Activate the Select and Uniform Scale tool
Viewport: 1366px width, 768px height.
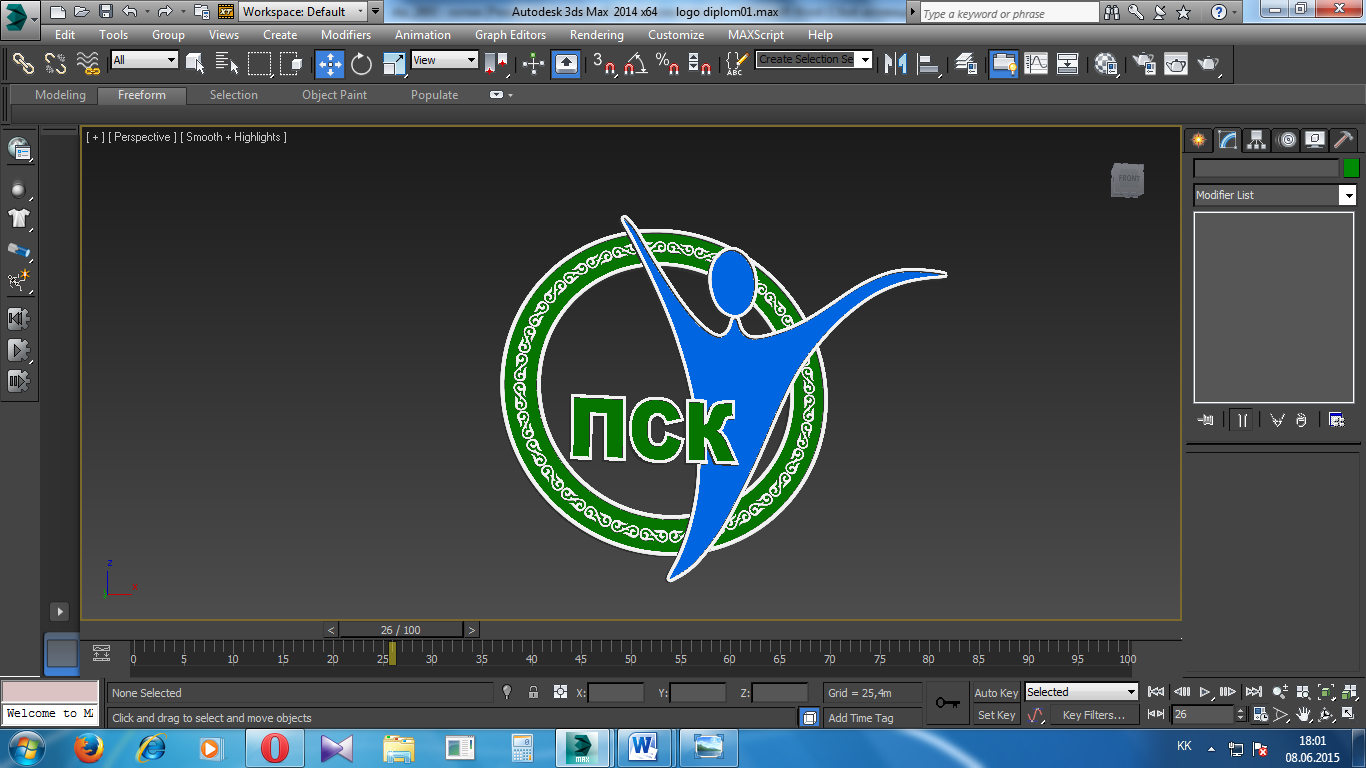coord(395,63)
